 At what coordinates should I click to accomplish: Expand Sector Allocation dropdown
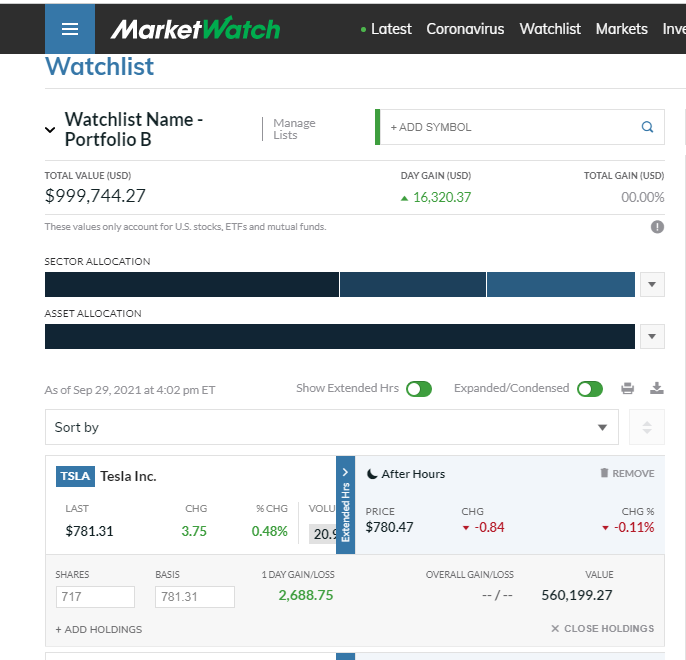(x=652, y=284)
